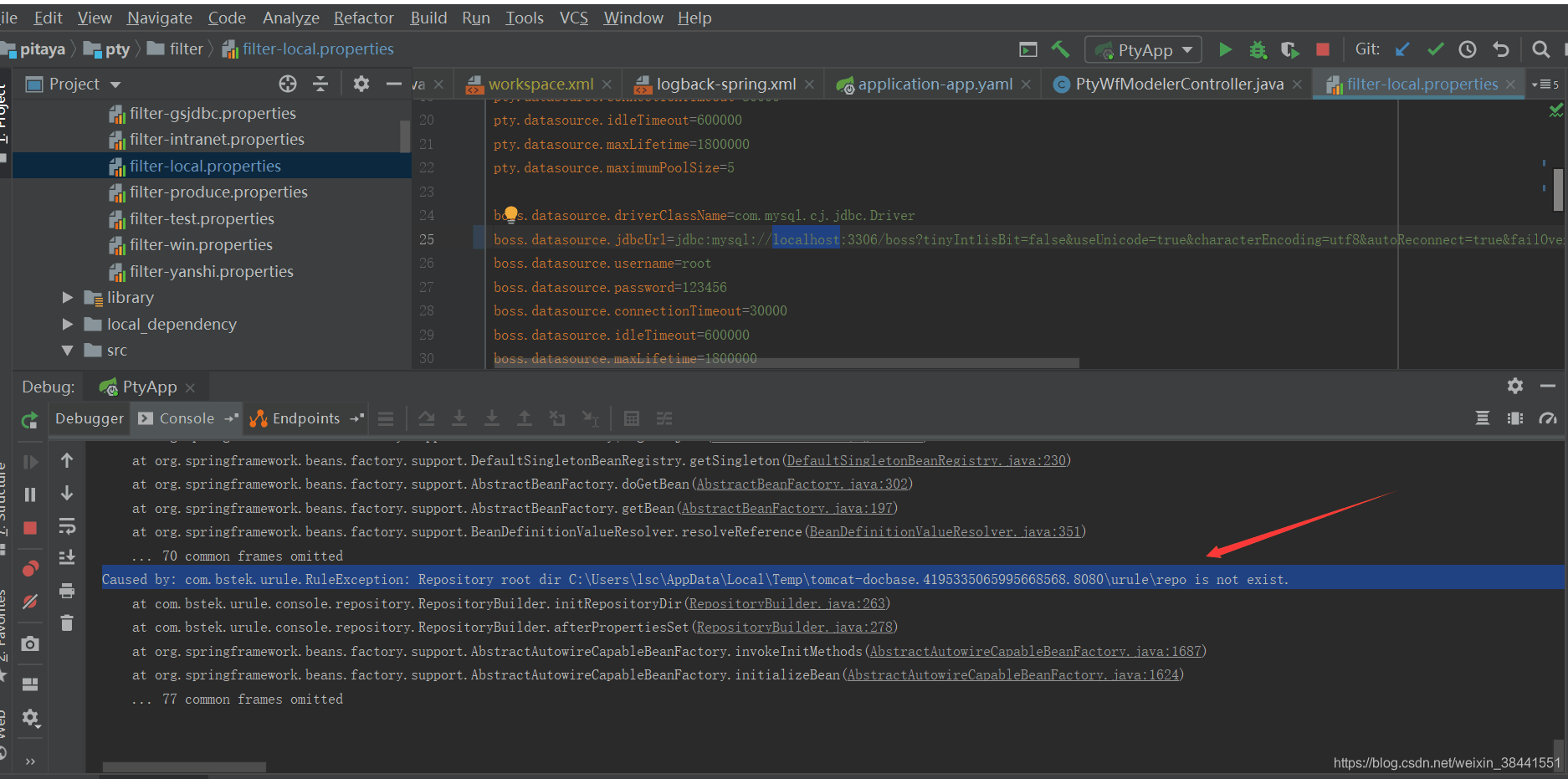This screenshot has height=779, width=1568.
Task: Take thread dump camera icon
Action: 30,643
